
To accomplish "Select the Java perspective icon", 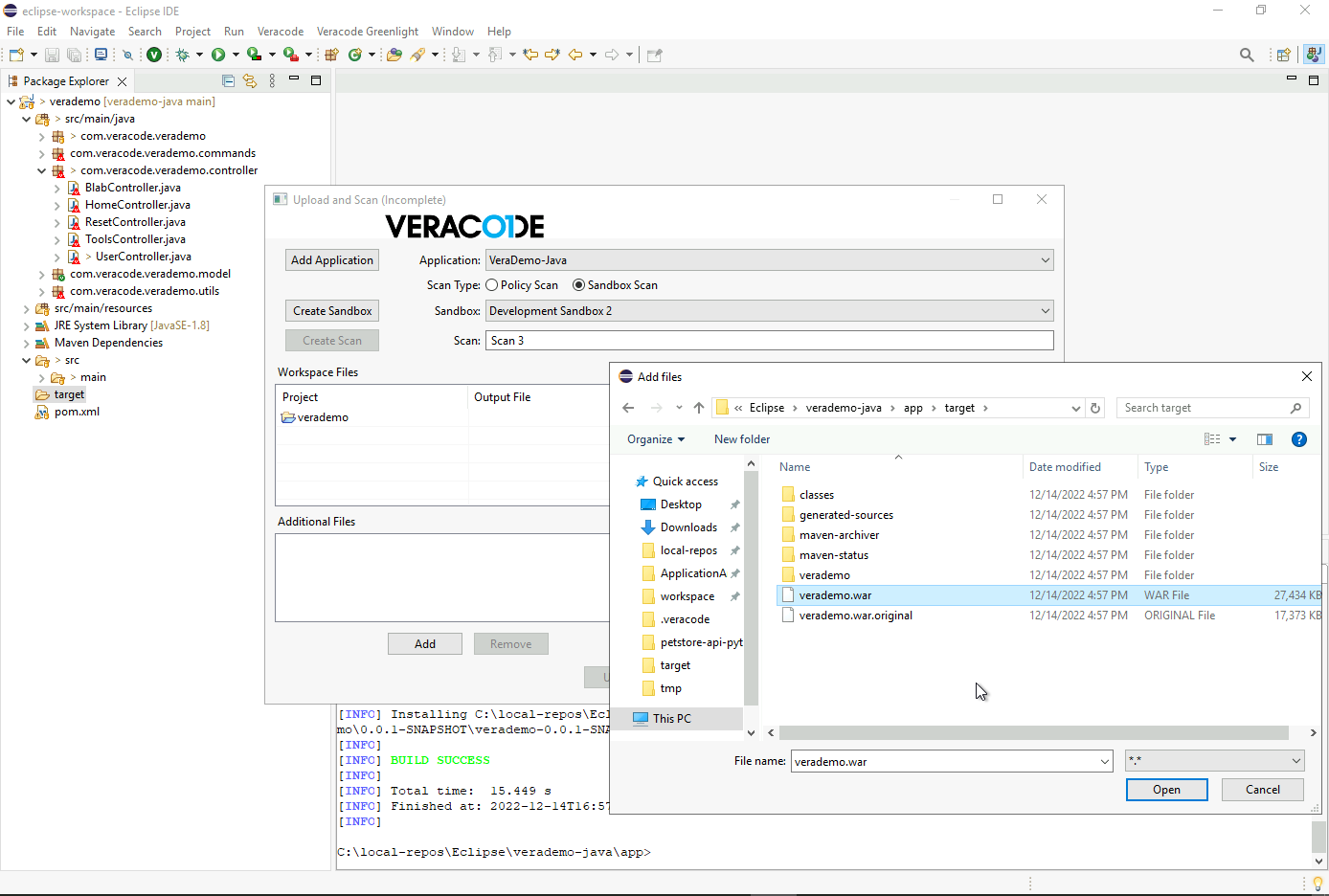I will tap(1314, 56).
